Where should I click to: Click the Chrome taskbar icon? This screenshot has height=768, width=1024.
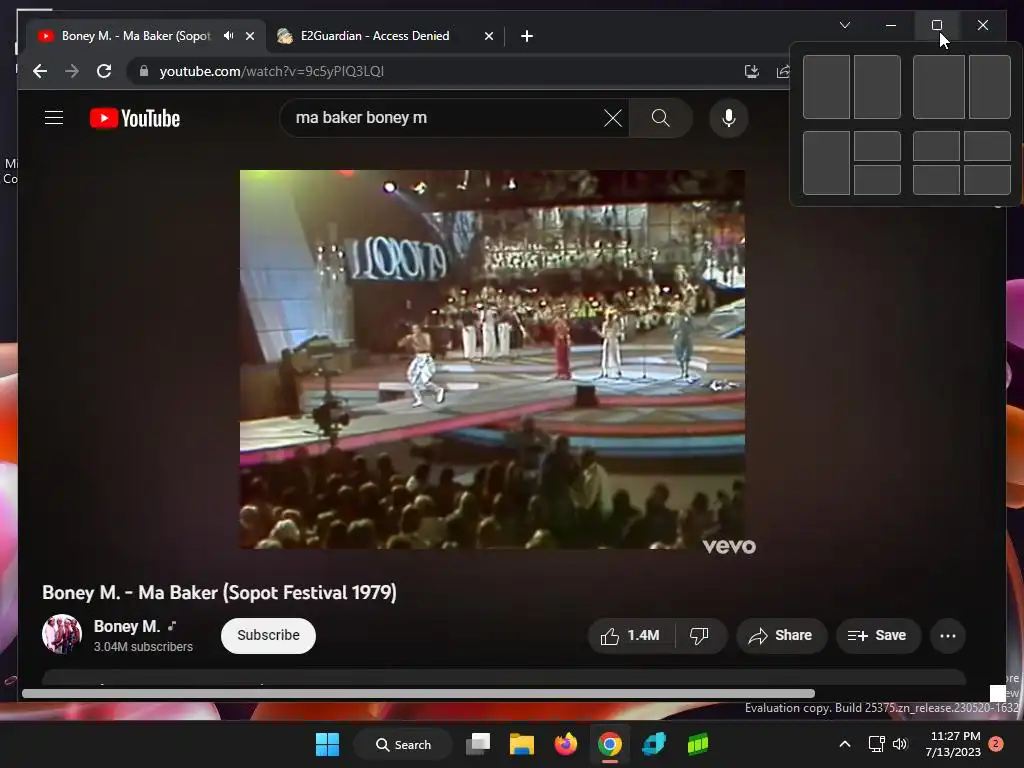(x=609, y=744)
